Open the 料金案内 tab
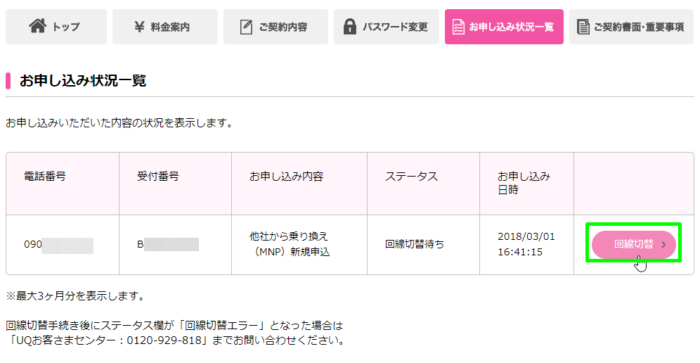700x363 pixels. click(165, 27)
